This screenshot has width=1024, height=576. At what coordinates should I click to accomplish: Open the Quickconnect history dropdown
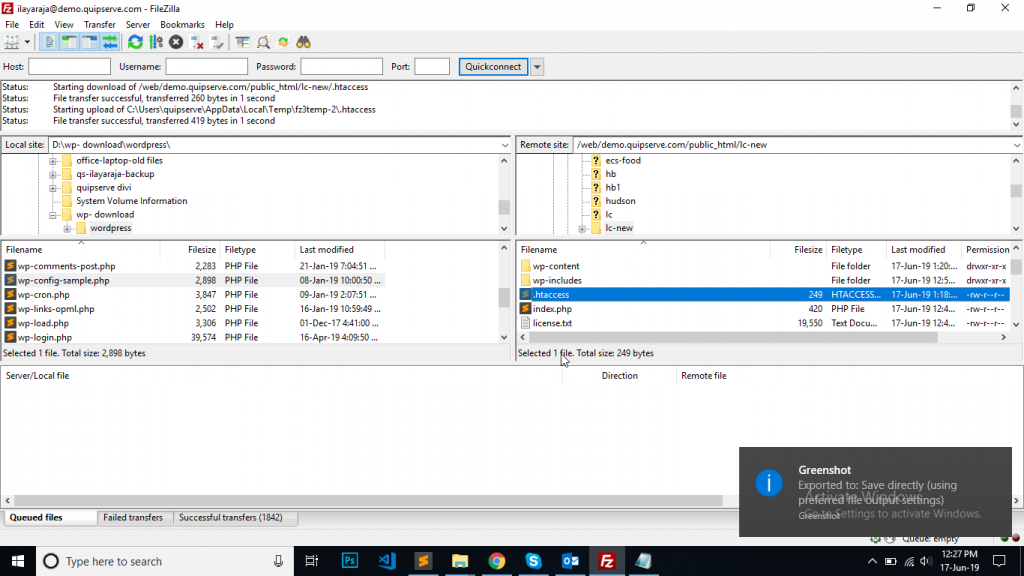point(537,67)
